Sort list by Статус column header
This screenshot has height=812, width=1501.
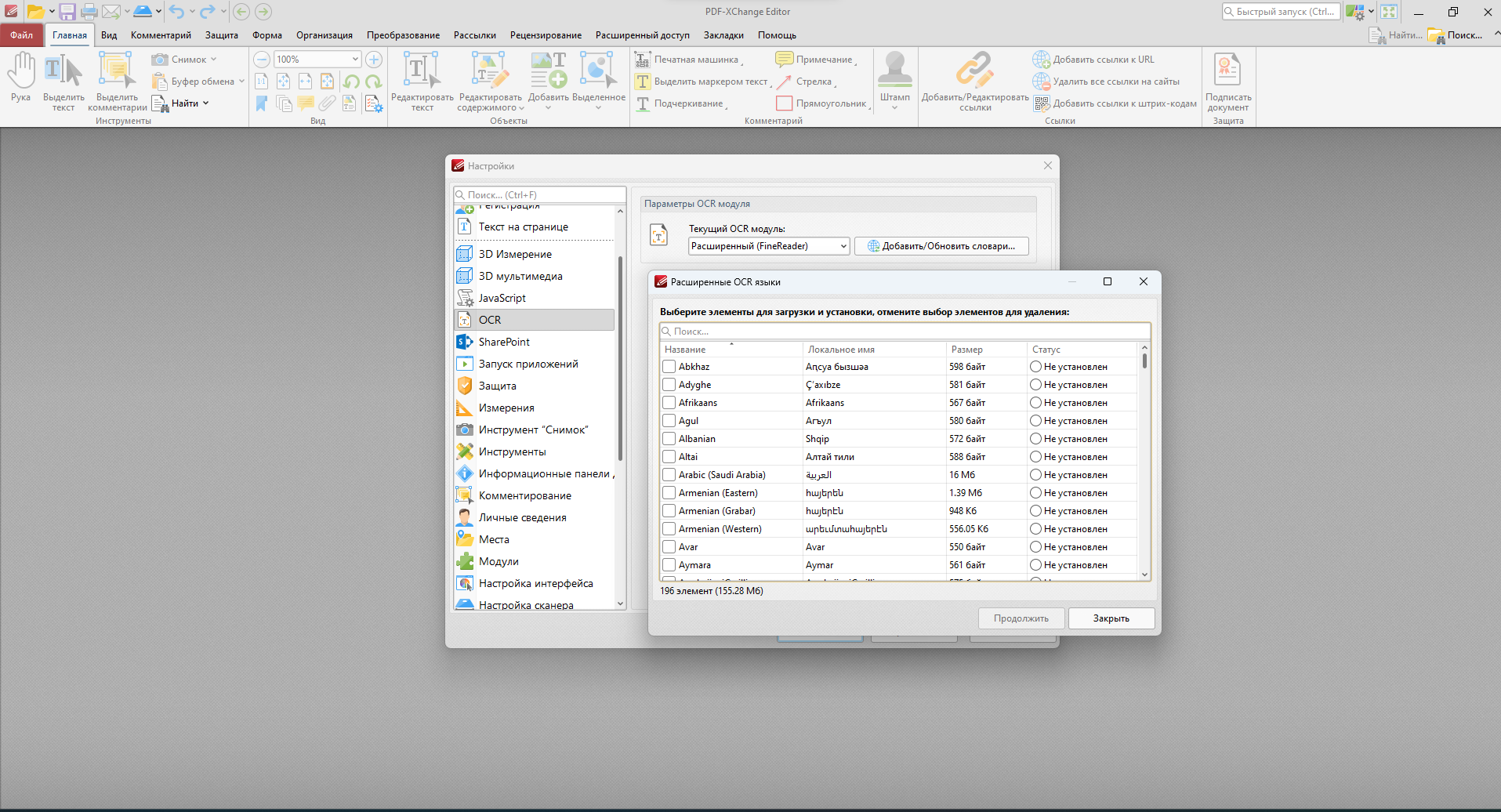pyautogui.click(x=1082, y=350)
